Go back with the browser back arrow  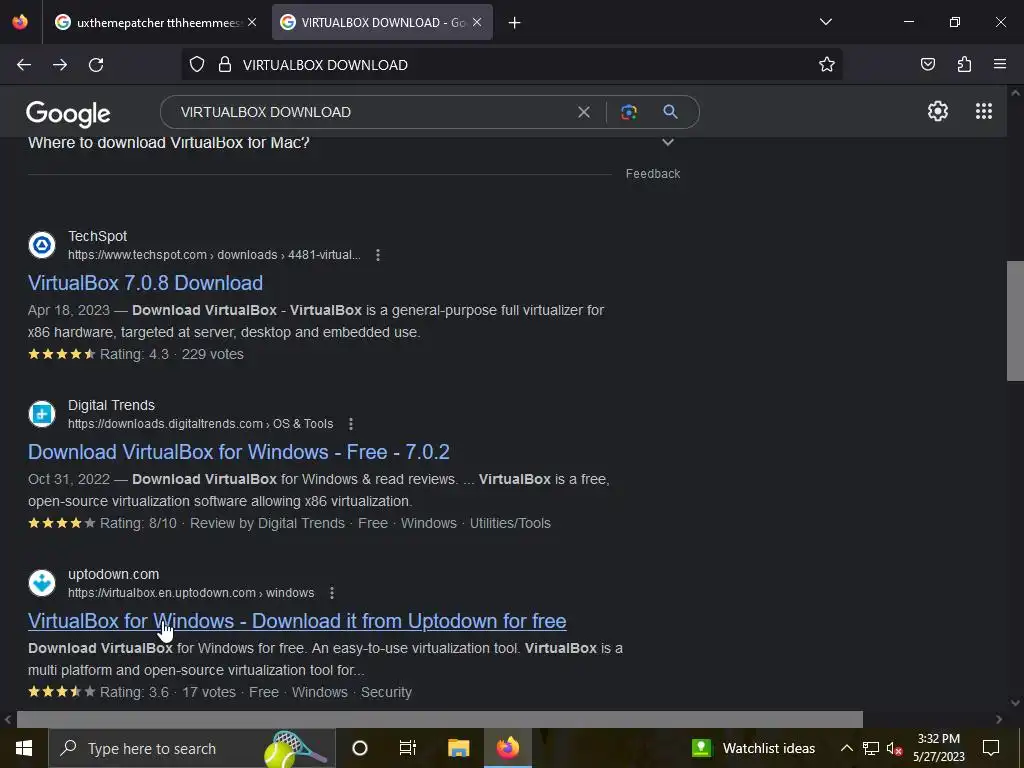pyautogui.click(x=24, y=65)
